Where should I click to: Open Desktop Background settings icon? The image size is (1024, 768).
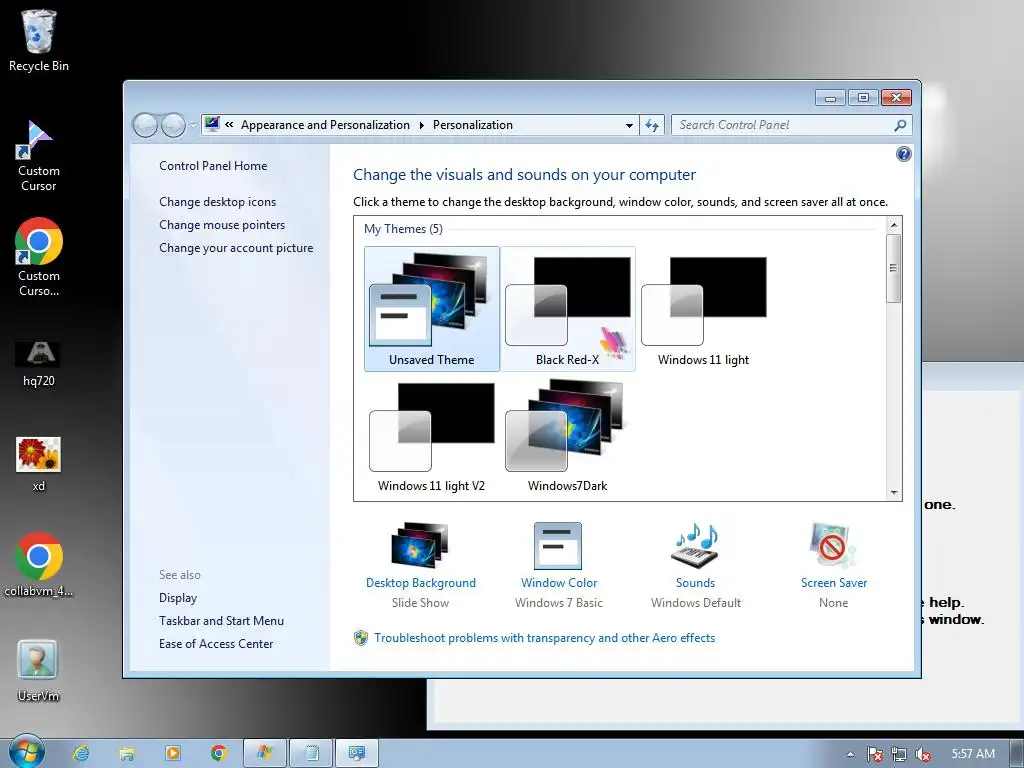(x=421, y=545)
